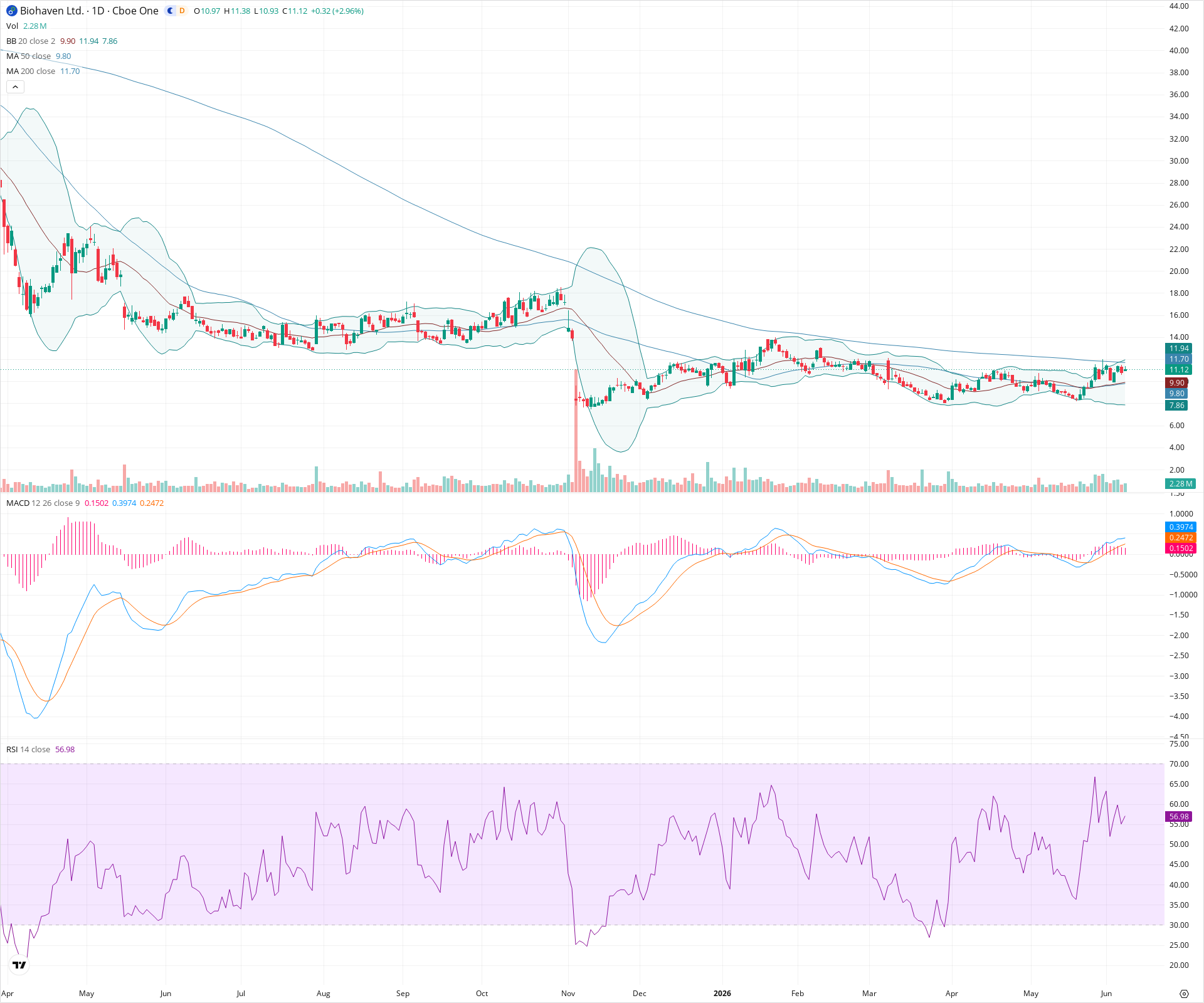Click the Aug label on time axis
Screen dimensions: 1204x1003
324,994
